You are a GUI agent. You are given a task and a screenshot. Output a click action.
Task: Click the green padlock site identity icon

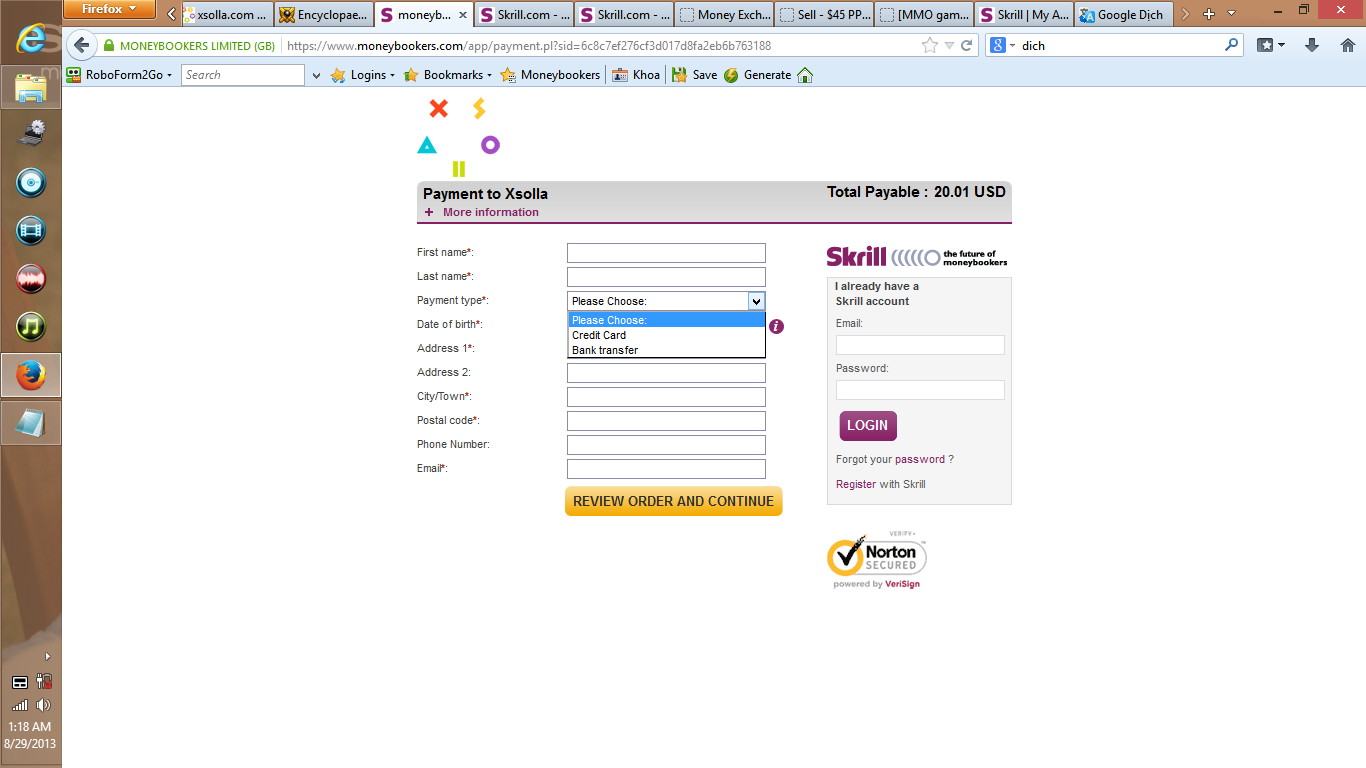[108, 45]
